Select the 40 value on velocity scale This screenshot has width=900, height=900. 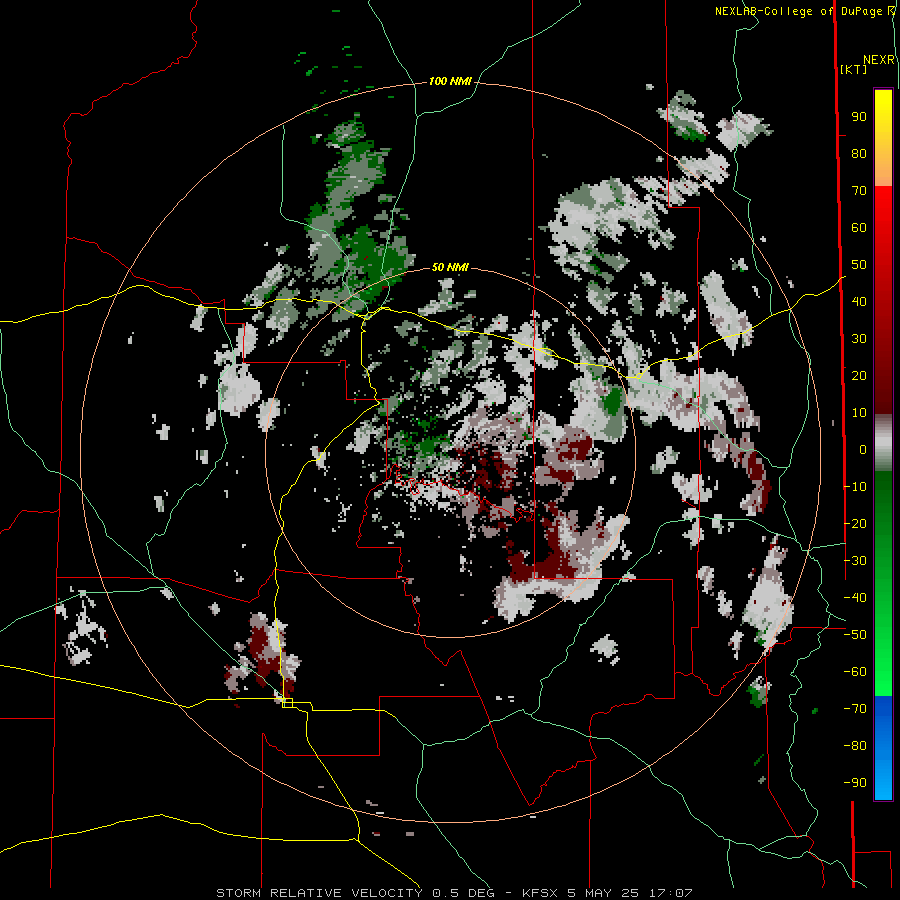[859, 302]
